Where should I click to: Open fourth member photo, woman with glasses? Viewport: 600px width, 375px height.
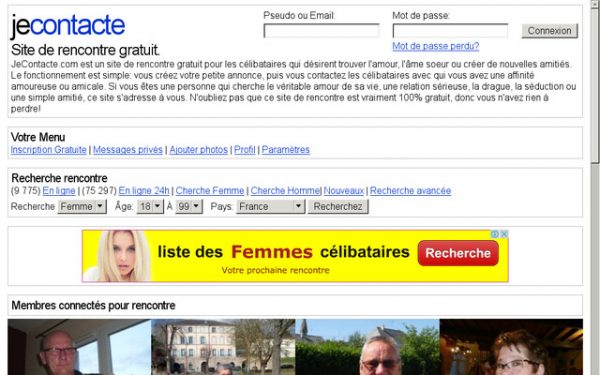point(511,347)
